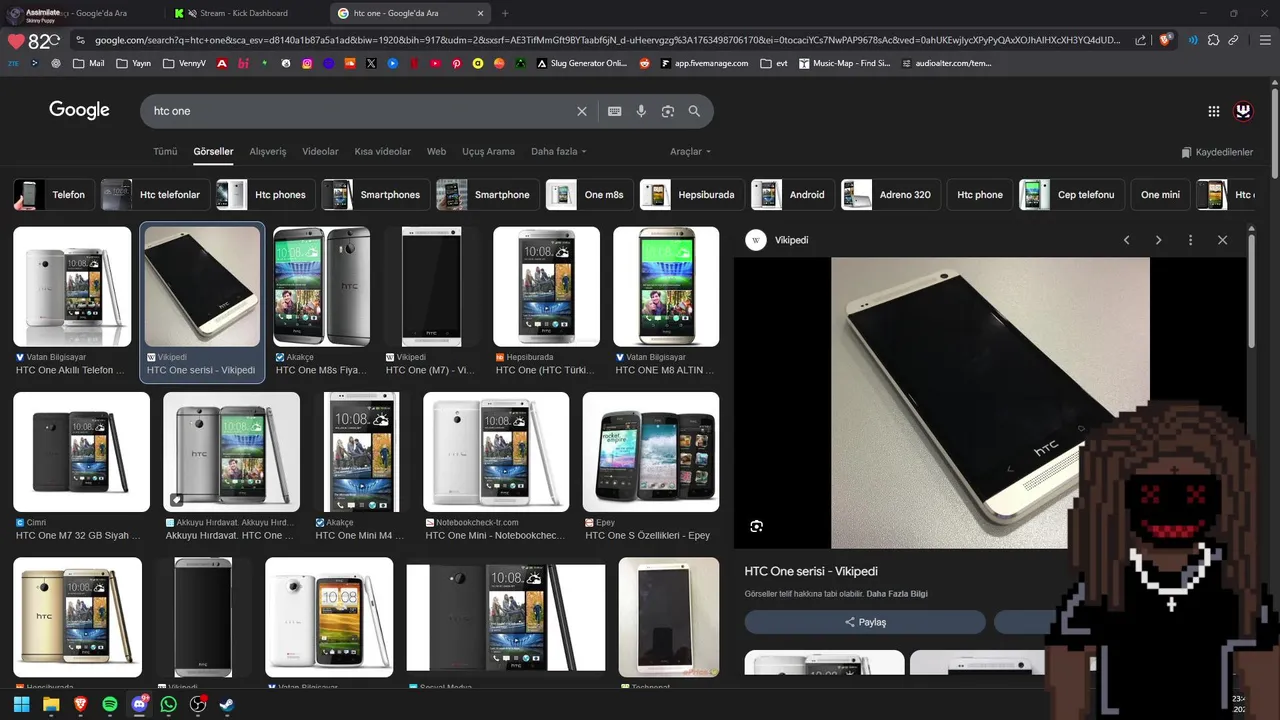The image size is (1280, 720).
Task: Open three-dot options in image preview
Action: [1190, 240]
